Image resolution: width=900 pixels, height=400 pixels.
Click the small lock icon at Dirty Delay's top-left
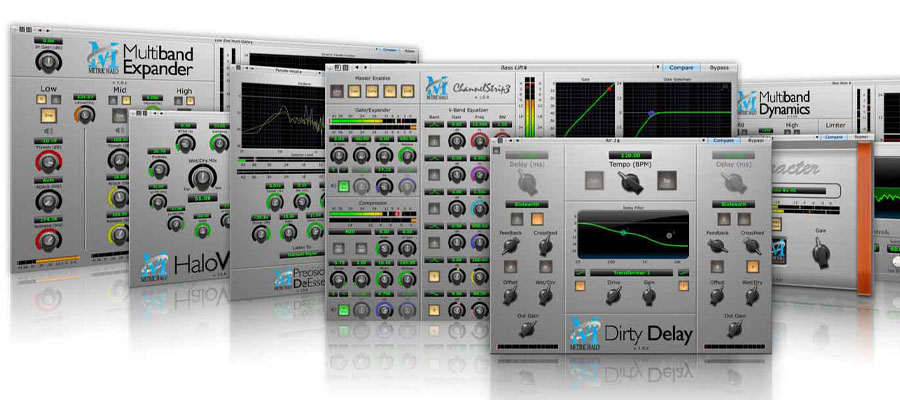coord(496,150)
